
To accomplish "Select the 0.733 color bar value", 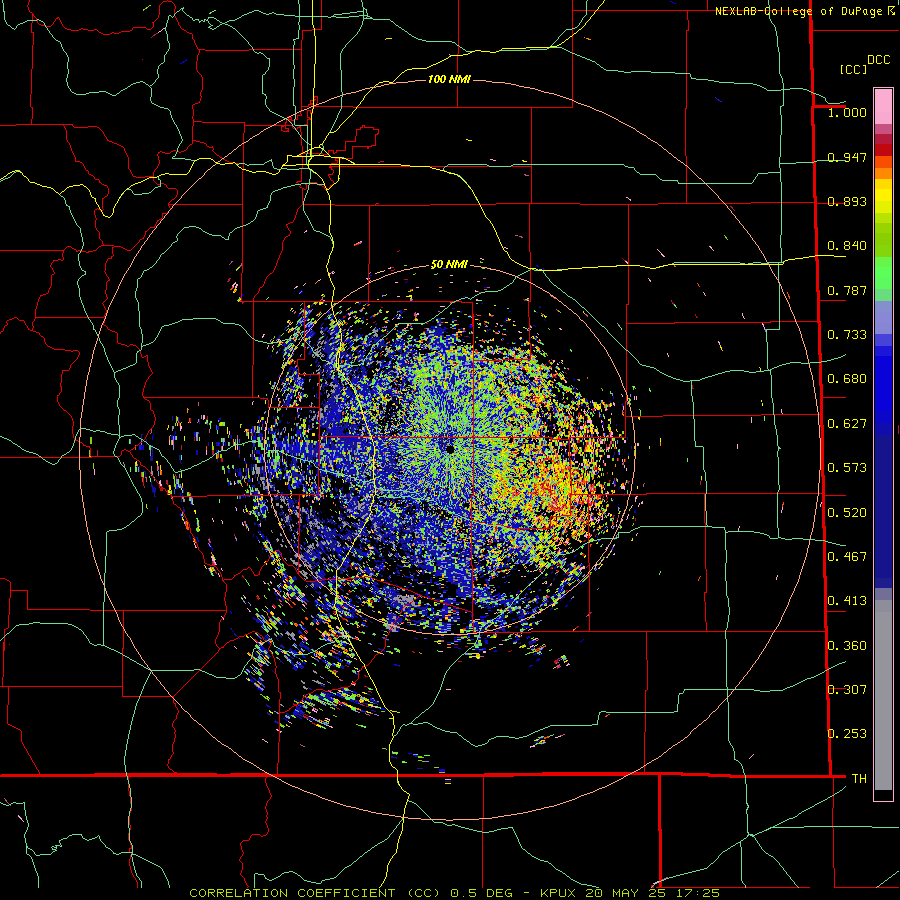I will pos(847,335).
